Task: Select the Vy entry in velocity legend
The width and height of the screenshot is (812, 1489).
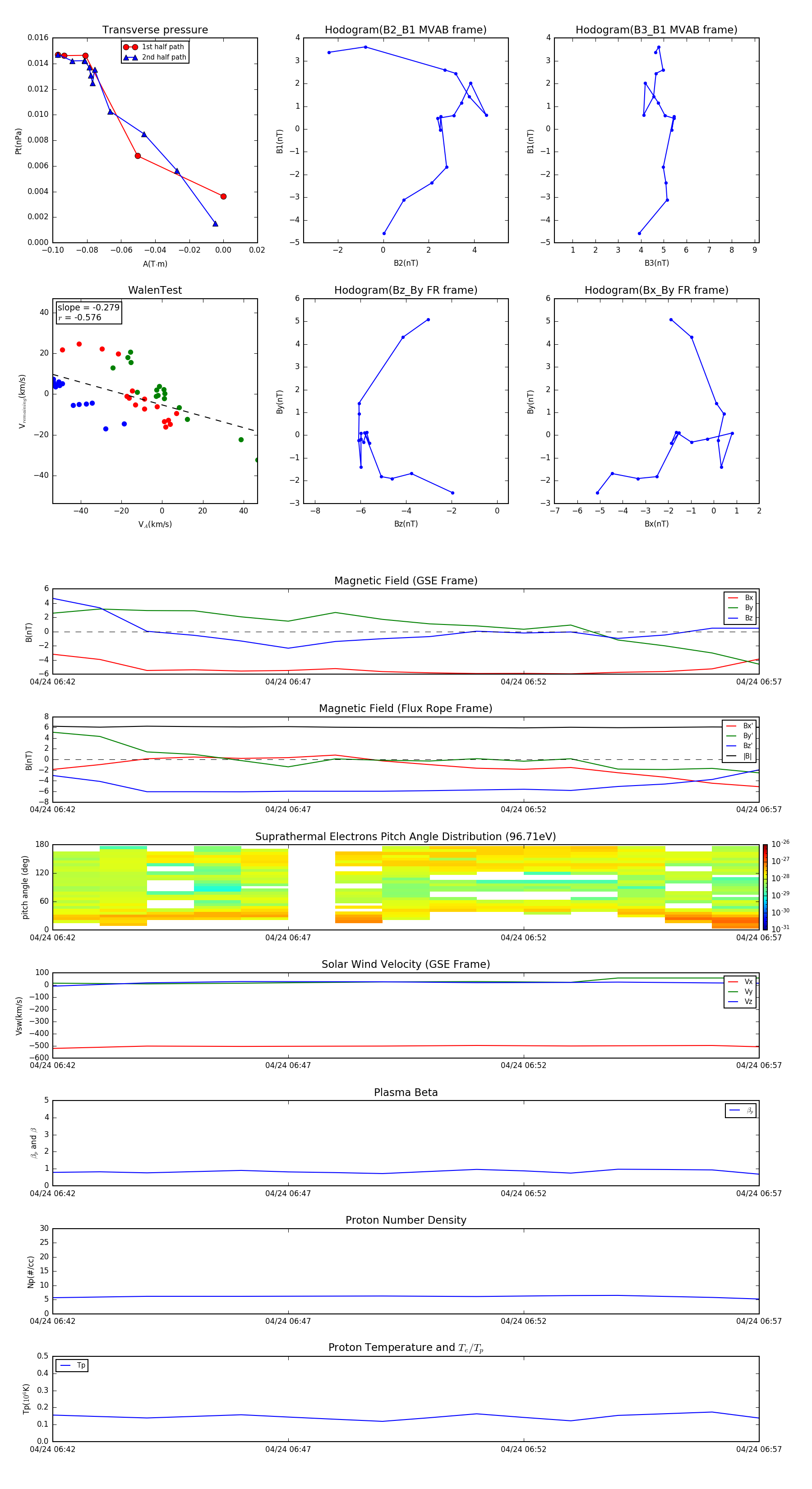Action: pyautogui.click(x=740, y=991)
